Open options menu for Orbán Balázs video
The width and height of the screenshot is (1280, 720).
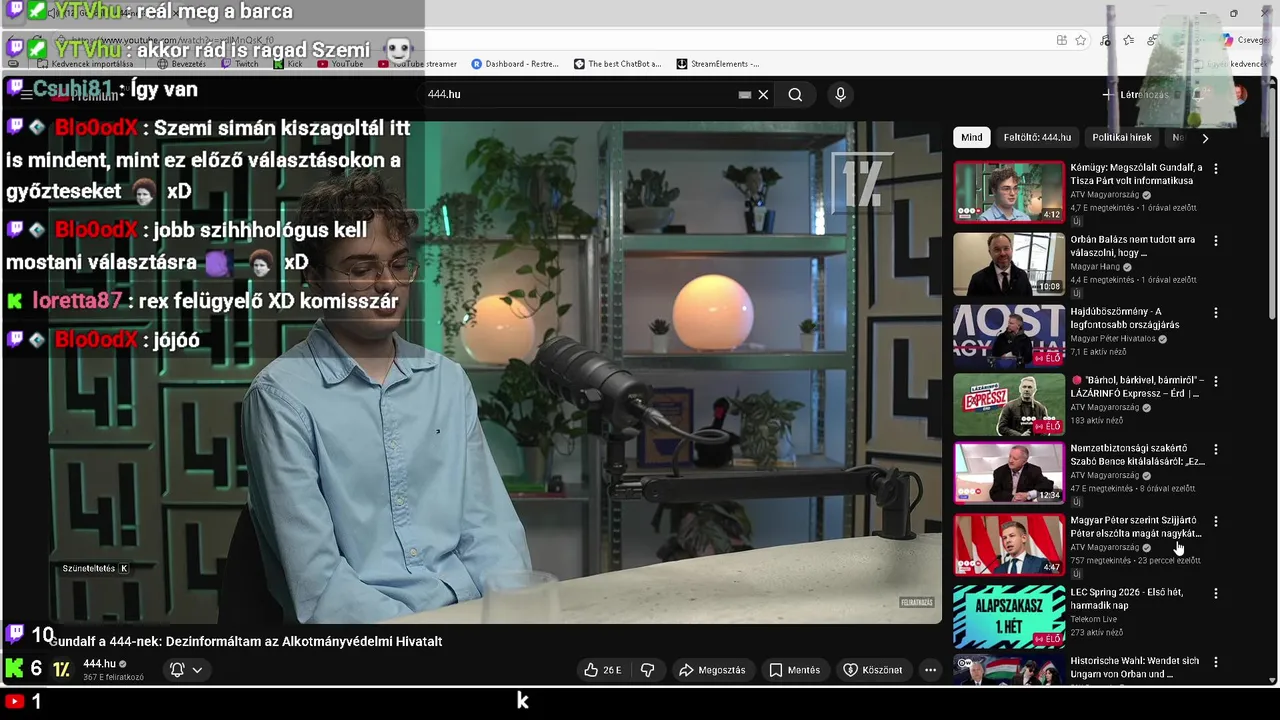pos(1216,241)
